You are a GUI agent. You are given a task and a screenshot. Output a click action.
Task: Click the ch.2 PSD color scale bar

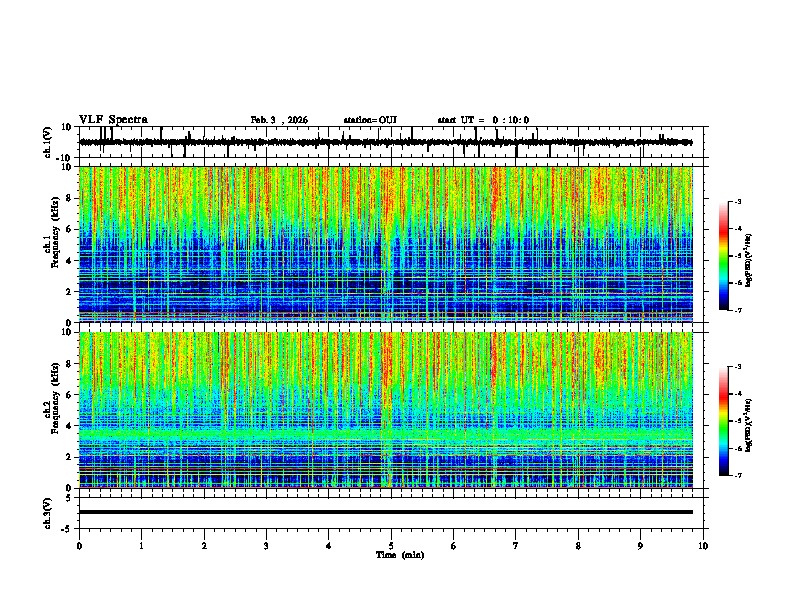click(724, 421)
